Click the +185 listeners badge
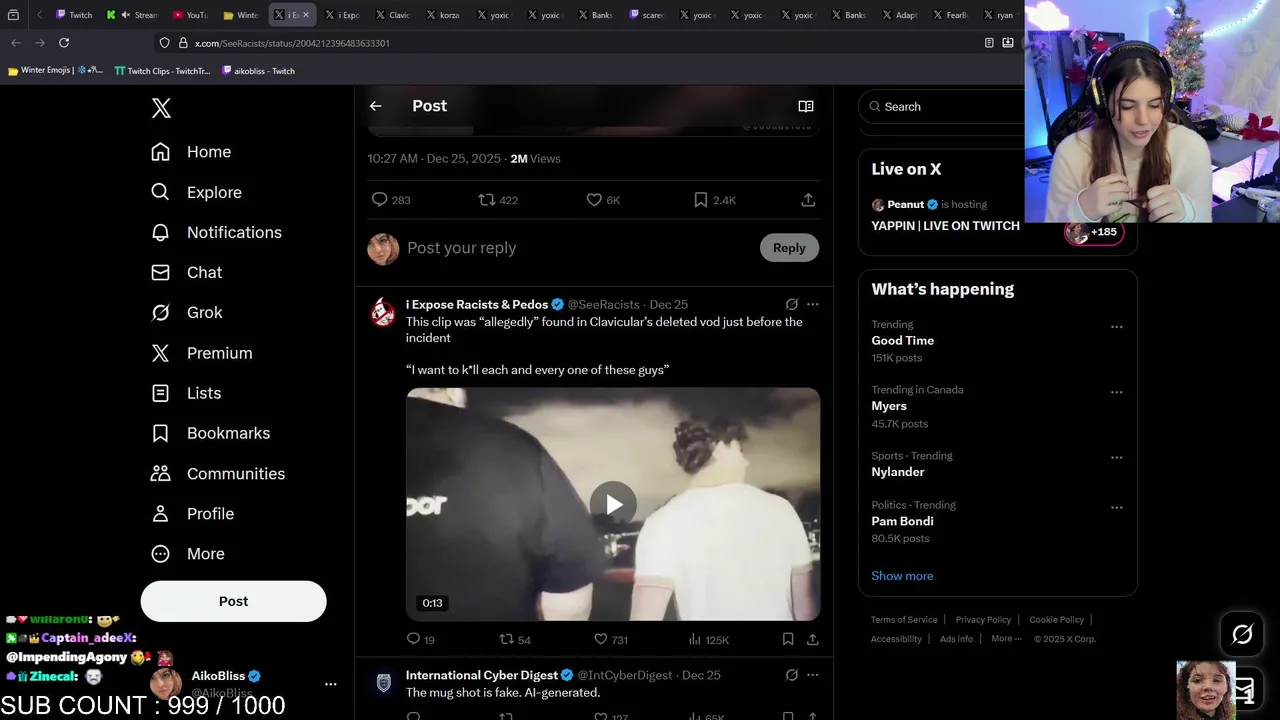Screen dimensions: 1280x720 click(x=1094, y=232)
